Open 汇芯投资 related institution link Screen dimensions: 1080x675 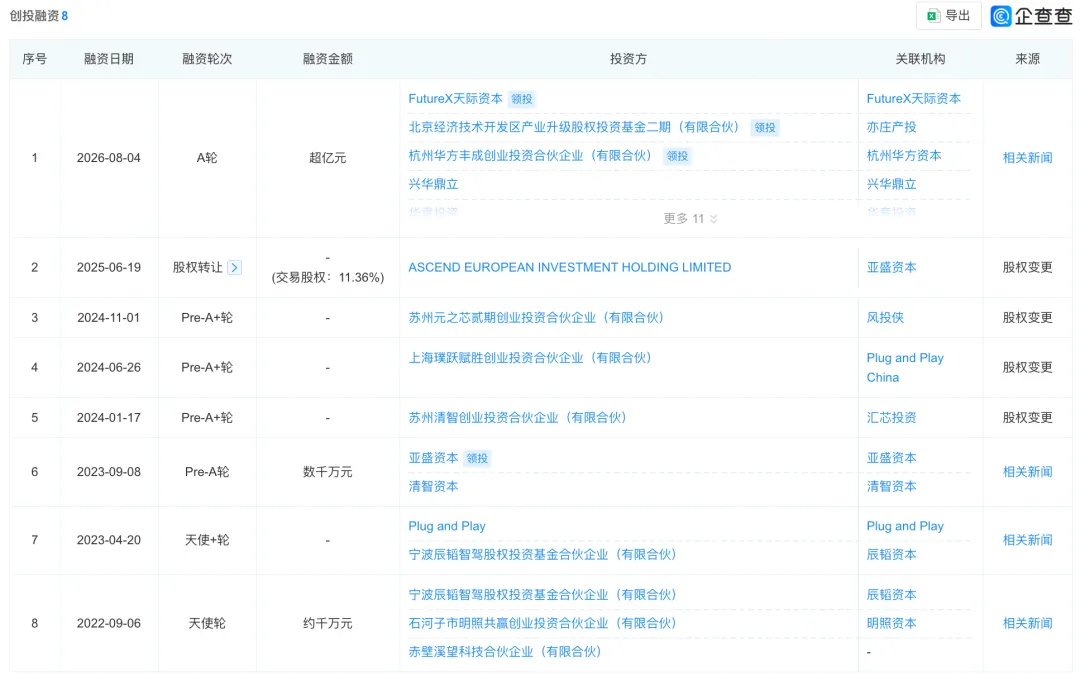click(891, 417)
